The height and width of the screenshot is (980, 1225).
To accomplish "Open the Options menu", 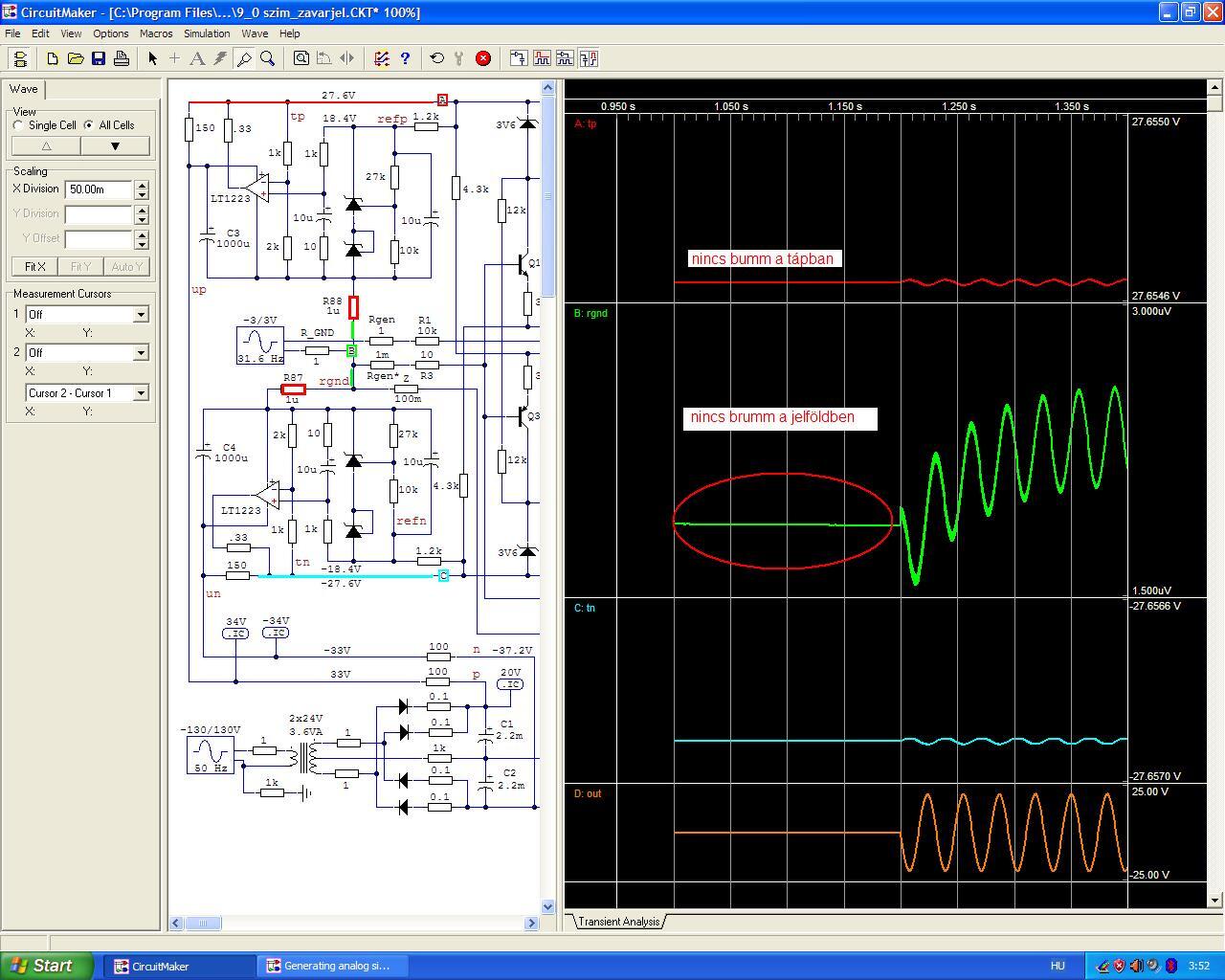I will pos(111,33).
